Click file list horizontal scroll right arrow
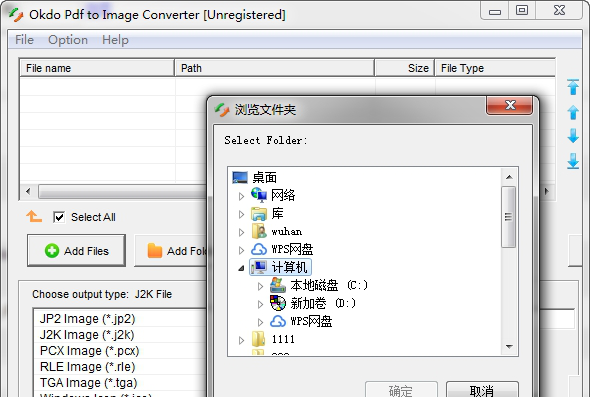This screenshot has width=590, height=412. [547, 191]
